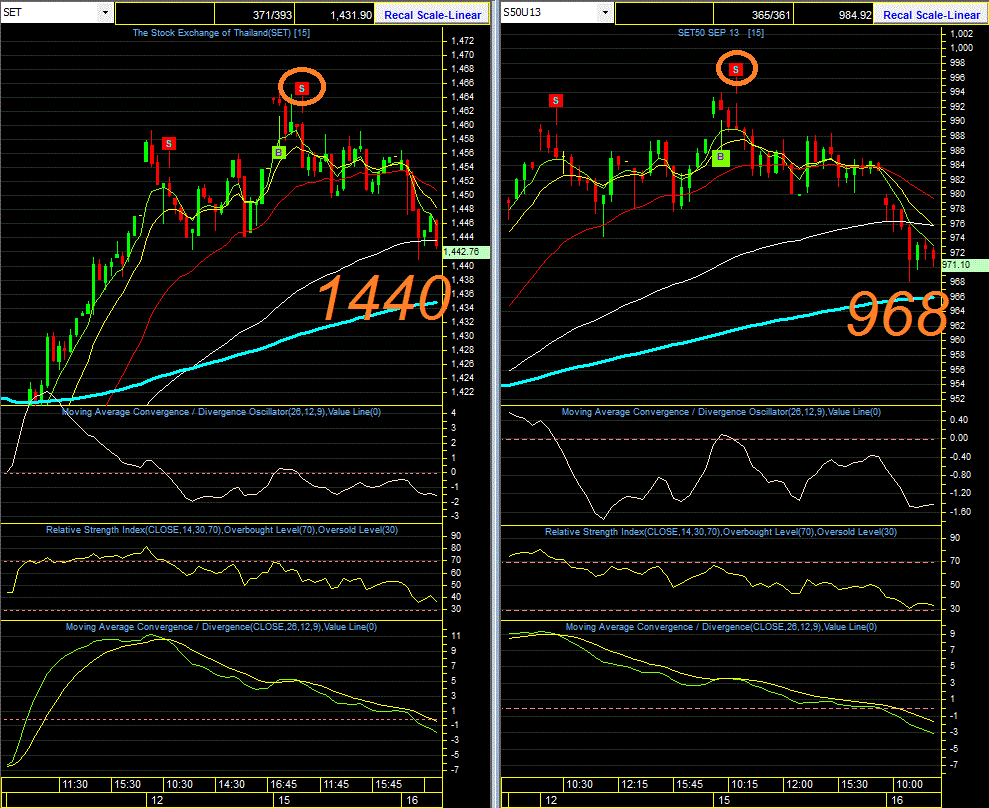Open the S50U13 symbol dropdown arrow
This screenshot has height=808, width=989.
[605, 12]
